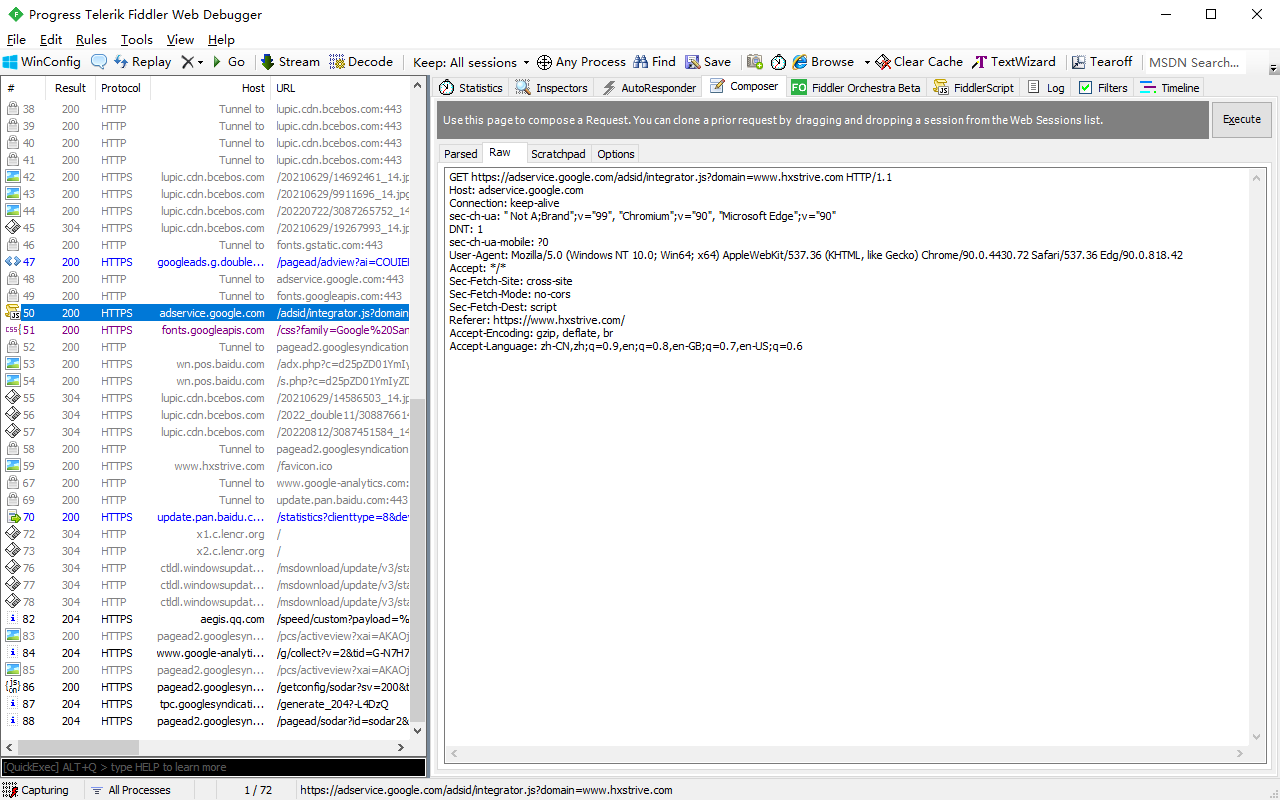Open the Keep: All sessions dropdown

pyautogui.click(x=471, y=62)
